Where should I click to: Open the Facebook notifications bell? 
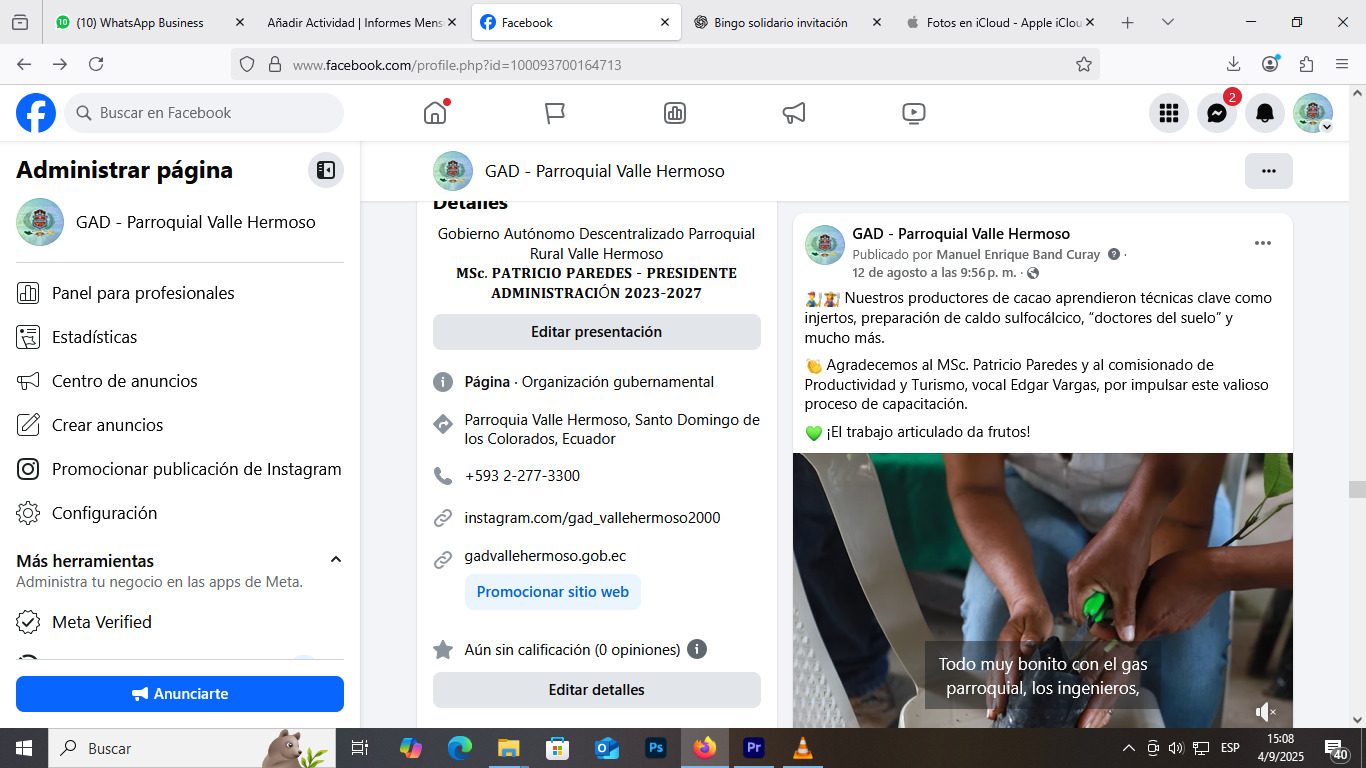[1265, 113]
